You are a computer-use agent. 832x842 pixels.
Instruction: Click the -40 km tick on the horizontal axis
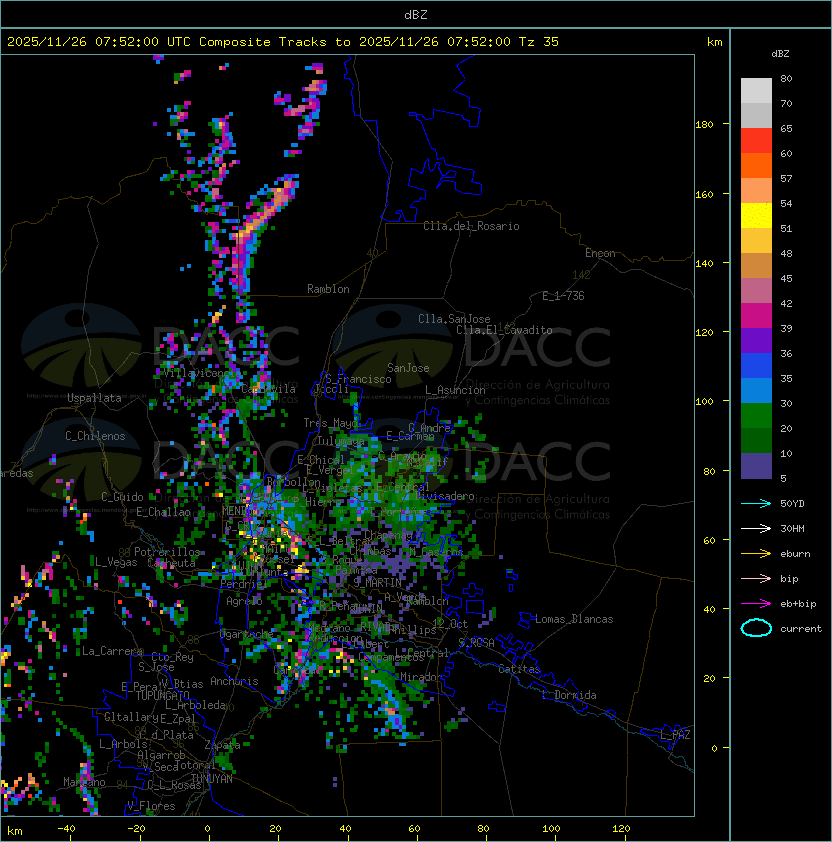click(67, 829)
